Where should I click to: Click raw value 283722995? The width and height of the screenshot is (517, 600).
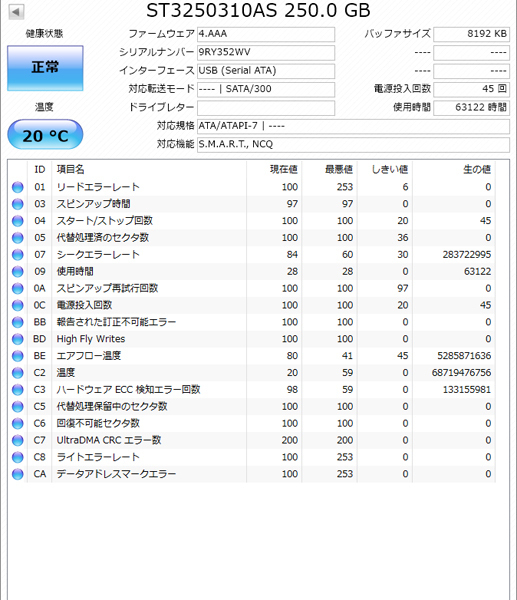pos(466,254)
